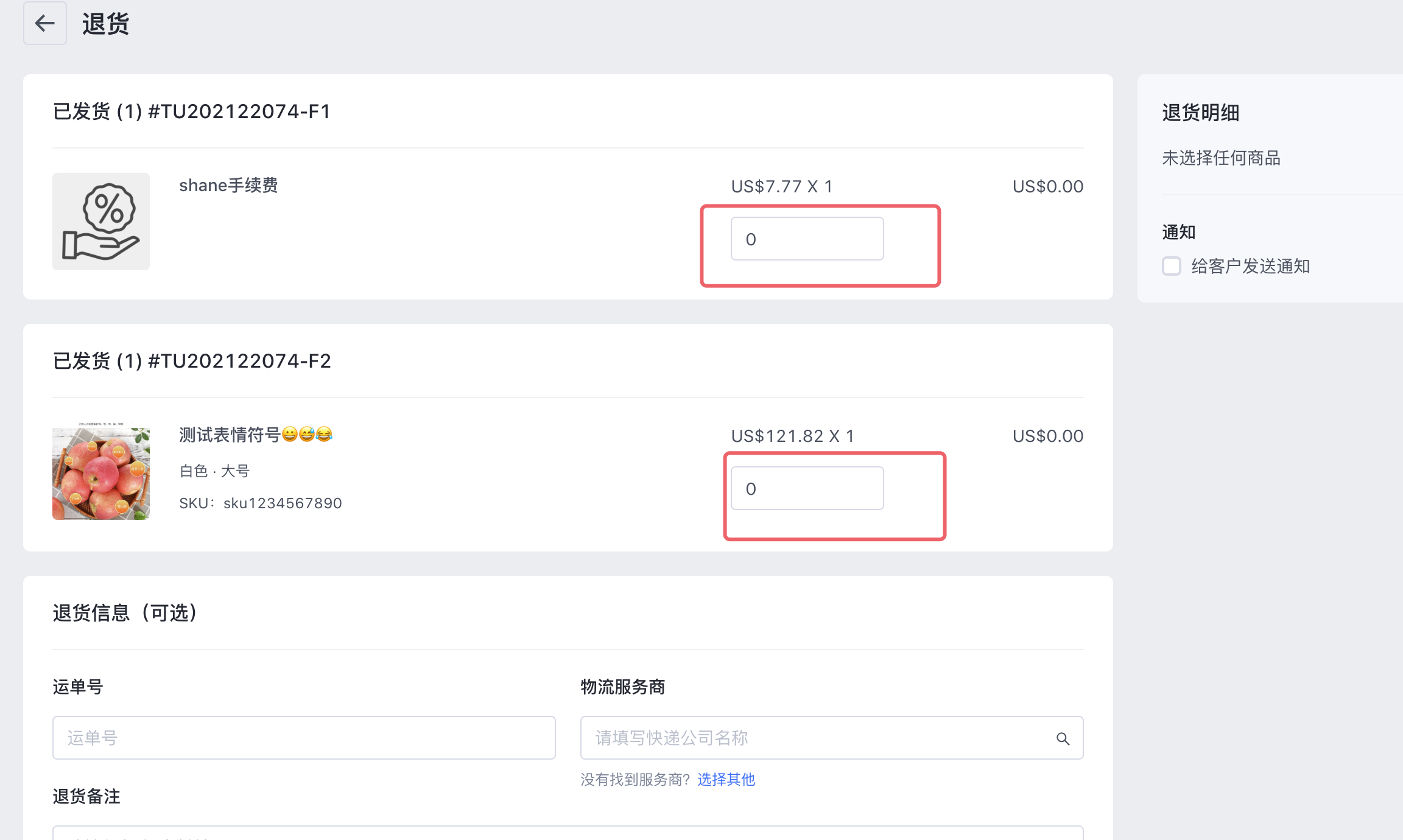Click the shane手续费 percent-hand icon
Viewport: 1403px width, 840px height.
pos(101,222)
